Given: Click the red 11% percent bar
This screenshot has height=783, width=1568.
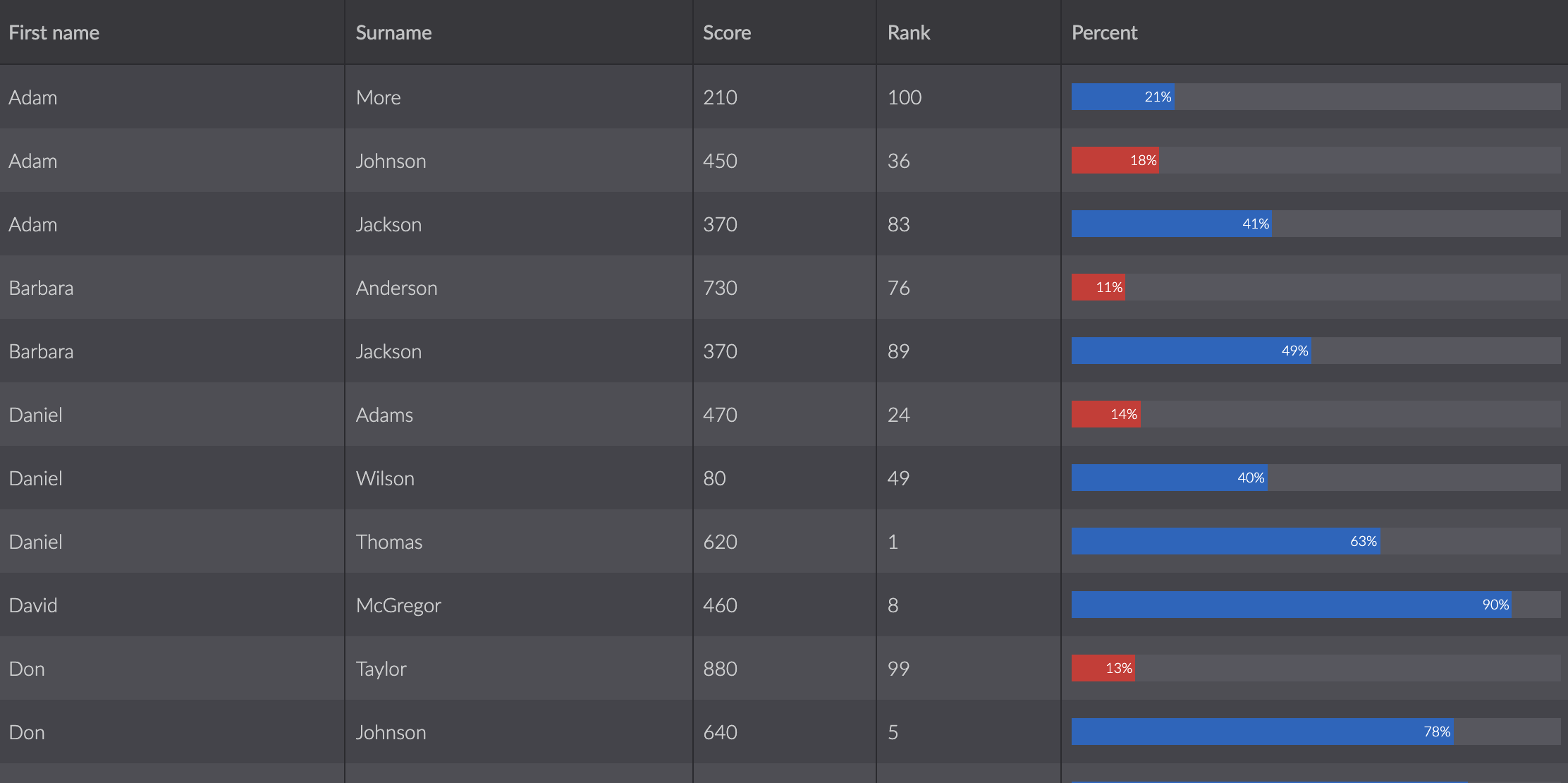Looking at the screenshot, I should click(1098, 287).
